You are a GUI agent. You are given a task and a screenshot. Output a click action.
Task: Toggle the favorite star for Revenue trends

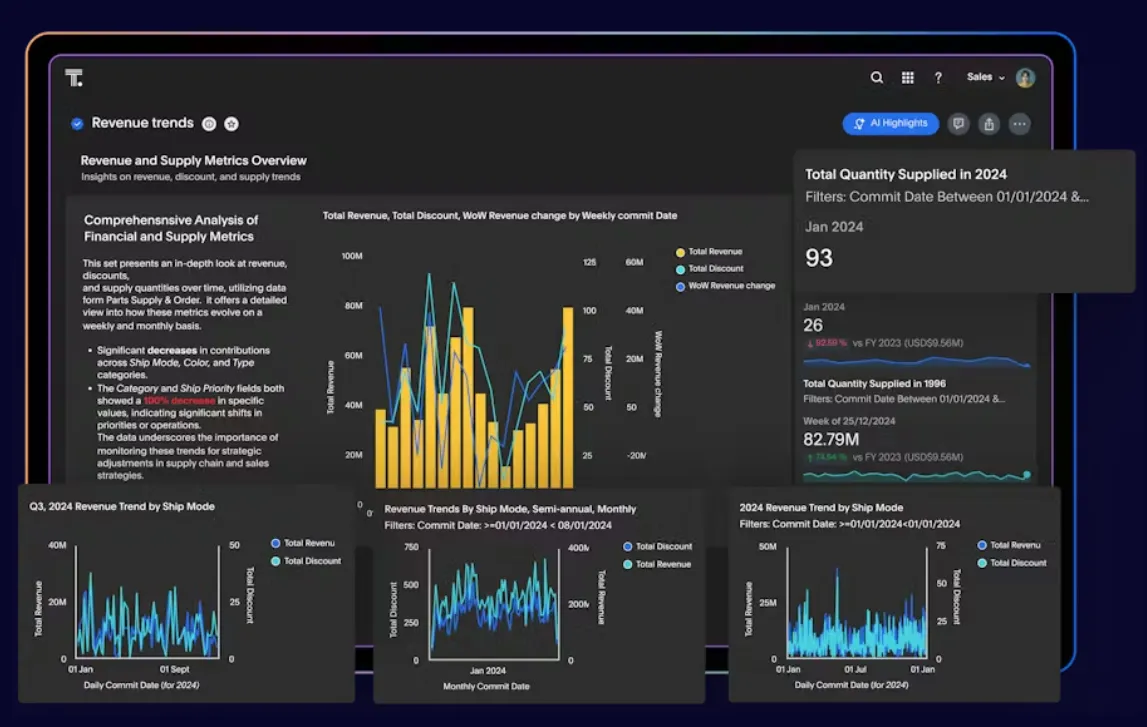click(x=231, y=124)
